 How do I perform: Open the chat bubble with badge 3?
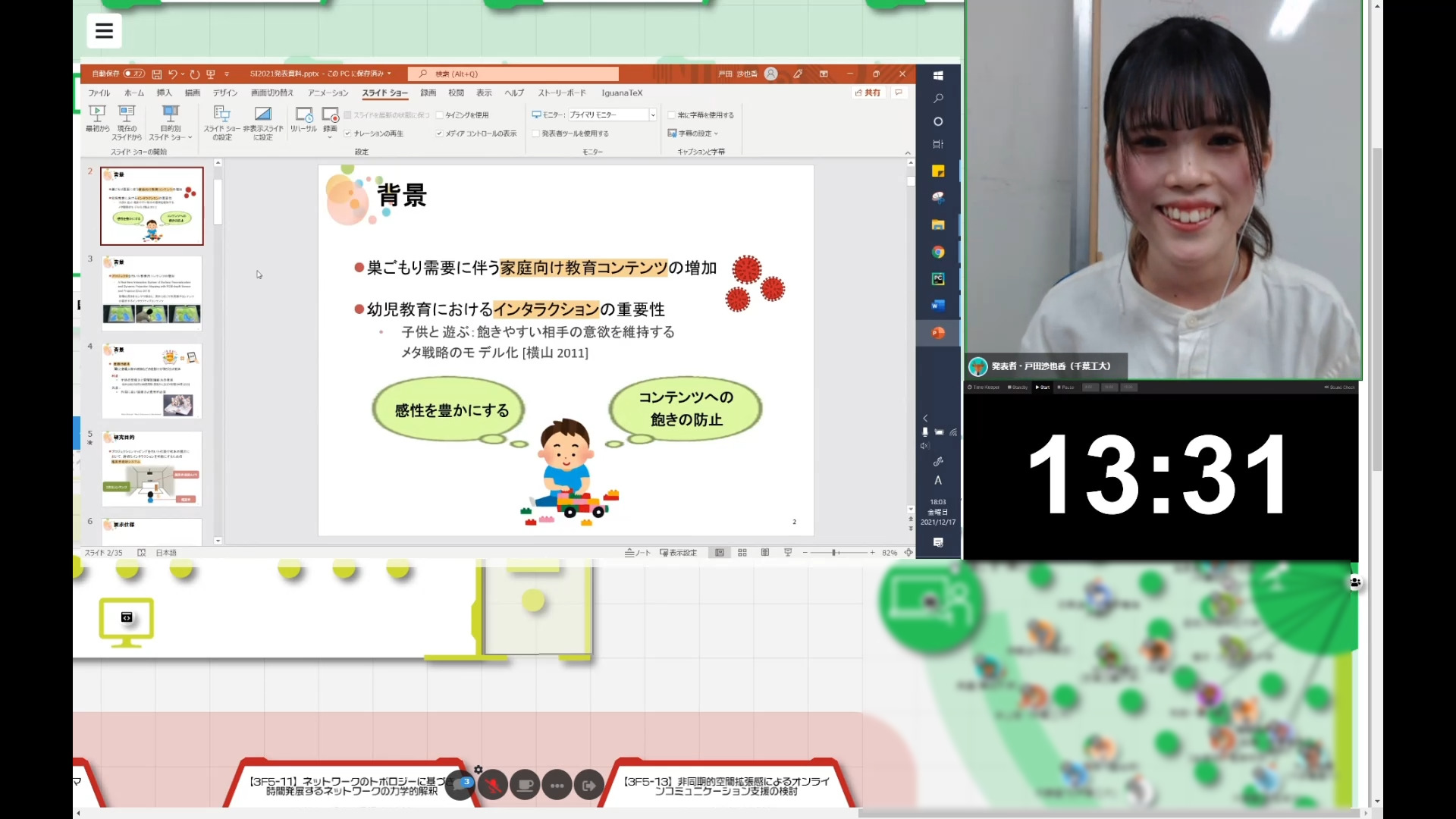tap(460, 786)
